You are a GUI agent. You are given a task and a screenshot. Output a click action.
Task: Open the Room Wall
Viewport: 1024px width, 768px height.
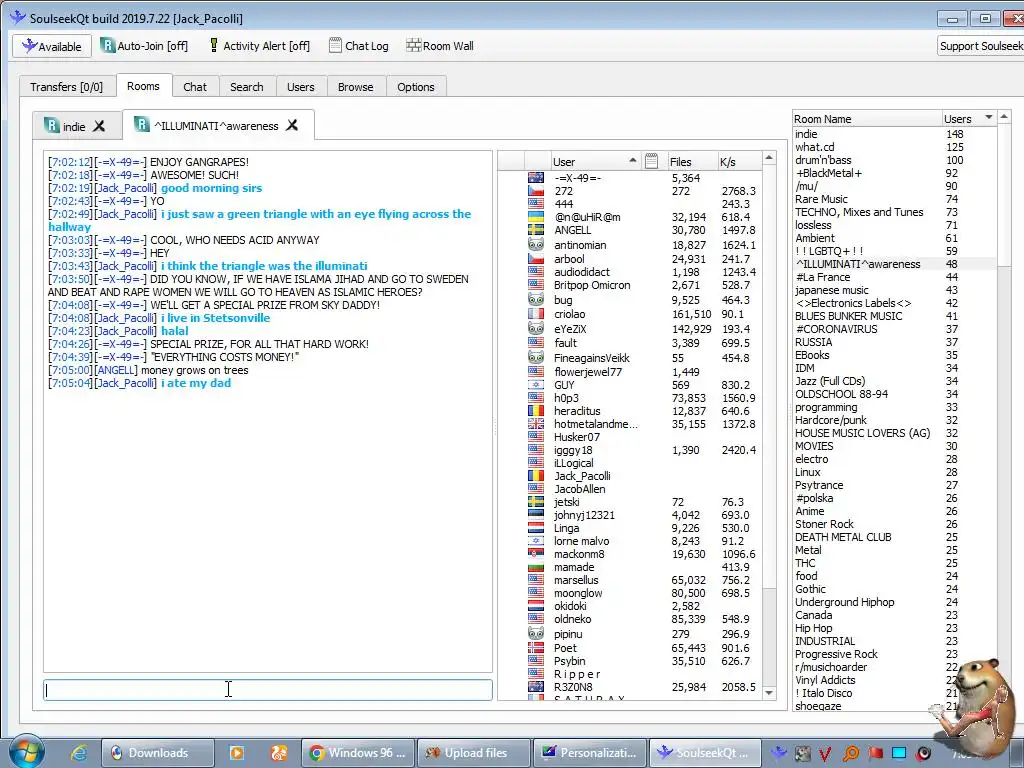[440, 46]
